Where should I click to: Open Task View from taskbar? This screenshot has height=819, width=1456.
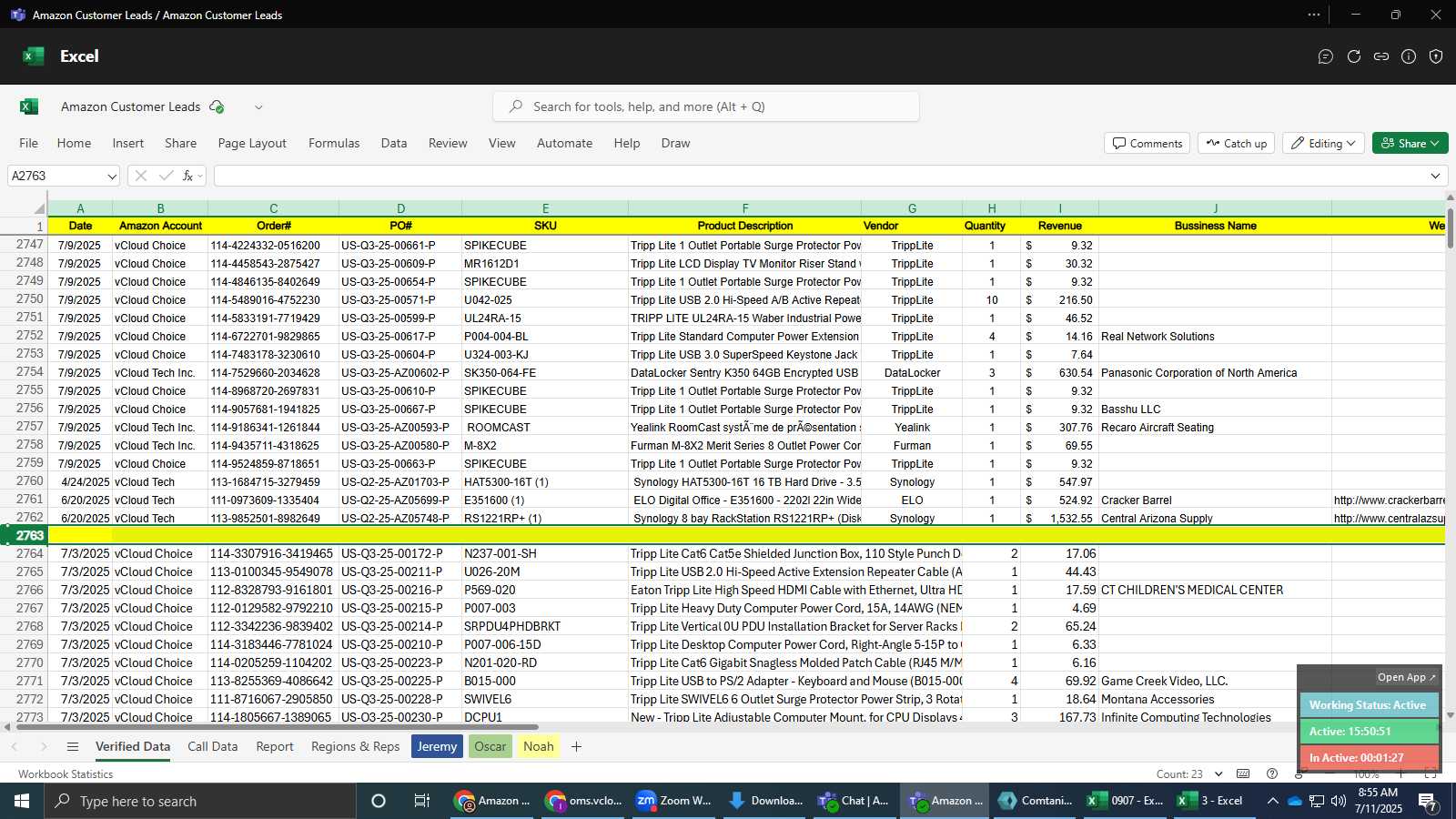pyautogui.click(x=421, y=801)
